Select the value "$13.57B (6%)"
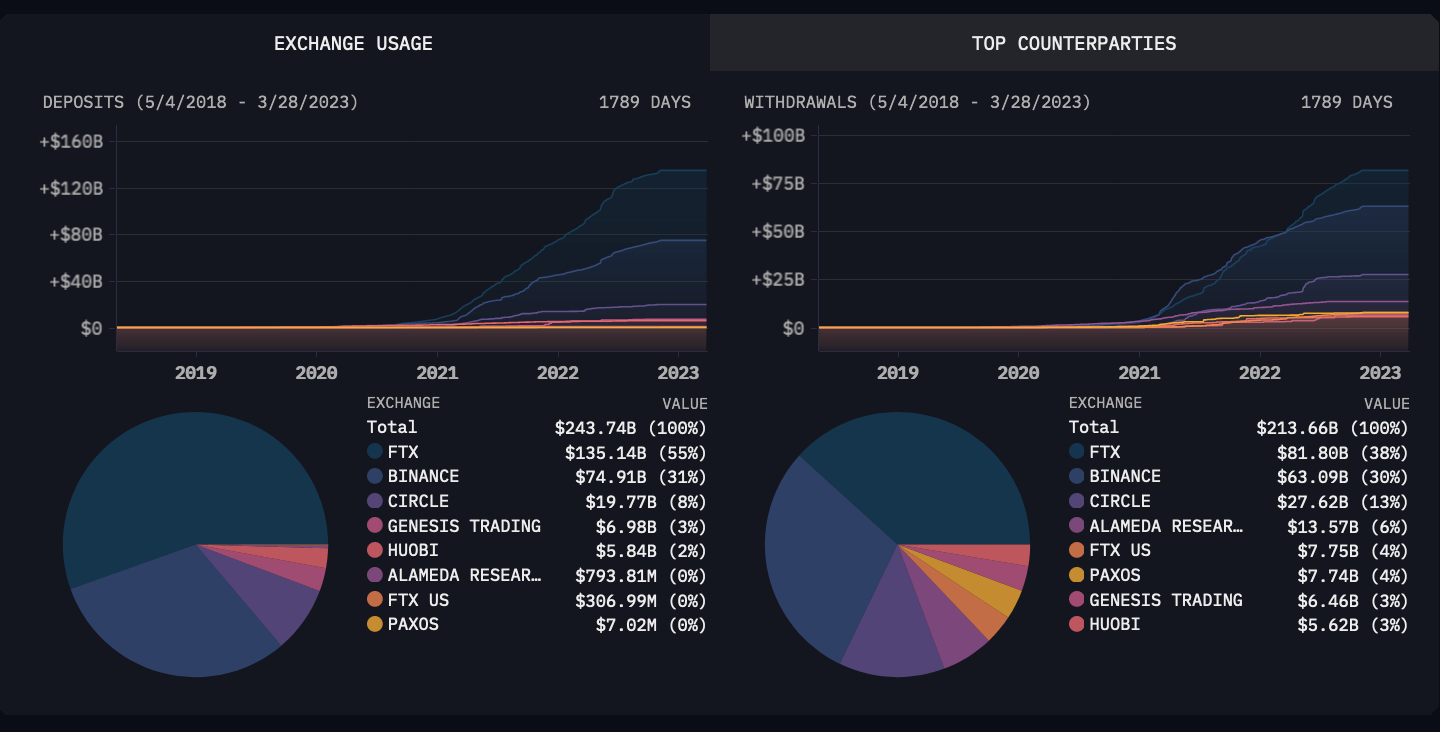The image size is (1440, 732). coord(1348,526)
